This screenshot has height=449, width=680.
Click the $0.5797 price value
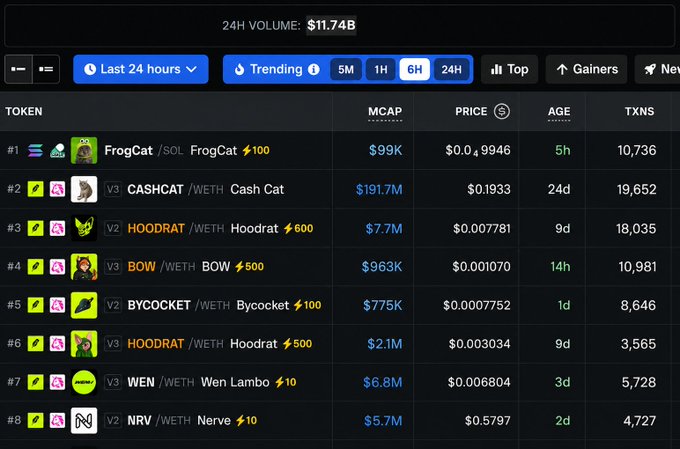[x=488, y=420]
